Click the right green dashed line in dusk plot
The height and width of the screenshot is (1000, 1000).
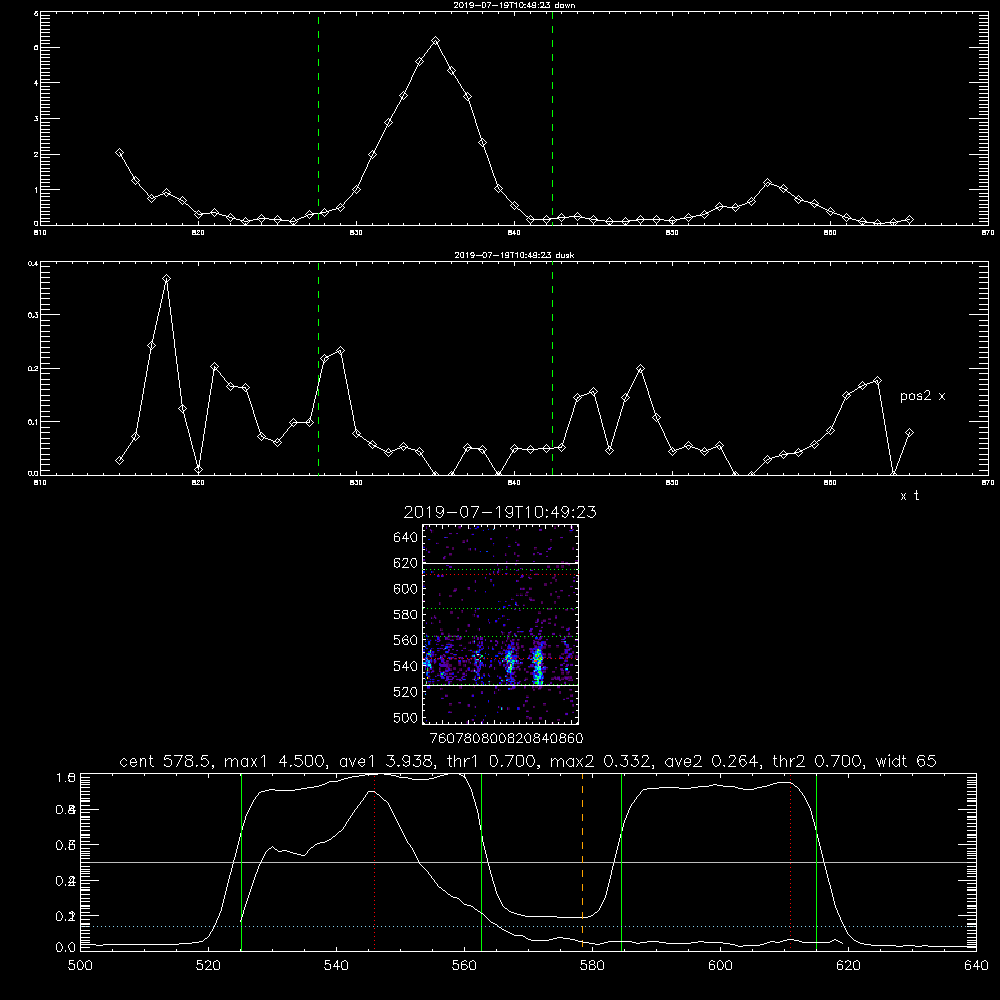pos(552,368)
